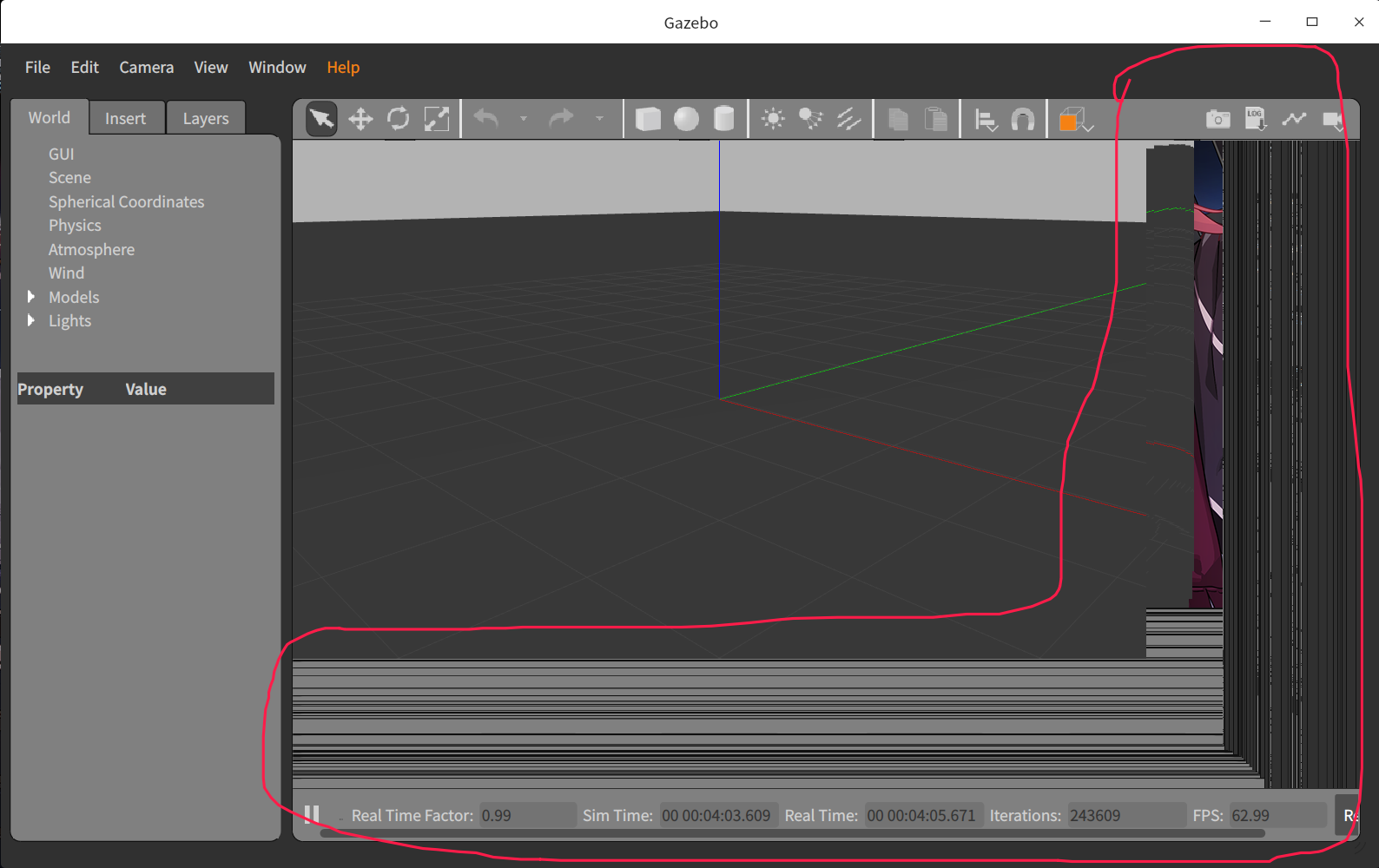Activate the selection mode arrow tool
This screenshot has width=1379, height=868.
tap(321, 119)
